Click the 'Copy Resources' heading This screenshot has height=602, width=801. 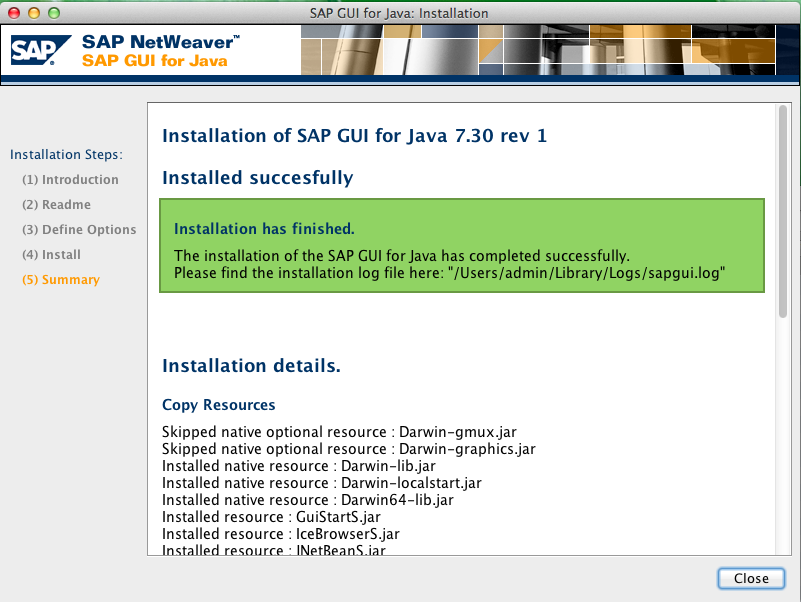pyautogui.click(x=219, y=405)
